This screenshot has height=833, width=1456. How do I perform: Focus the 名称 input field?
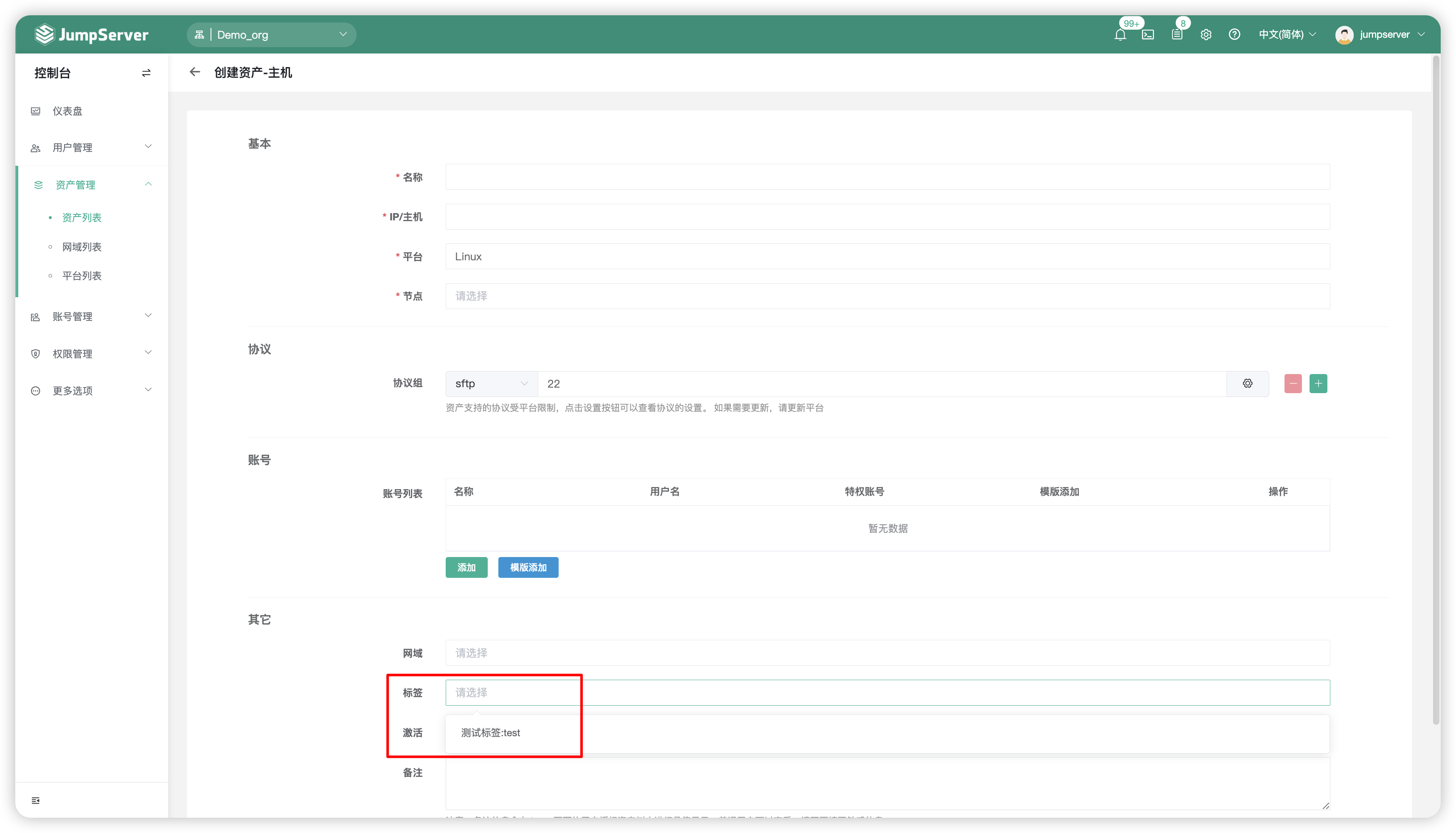tap(888, 177)
